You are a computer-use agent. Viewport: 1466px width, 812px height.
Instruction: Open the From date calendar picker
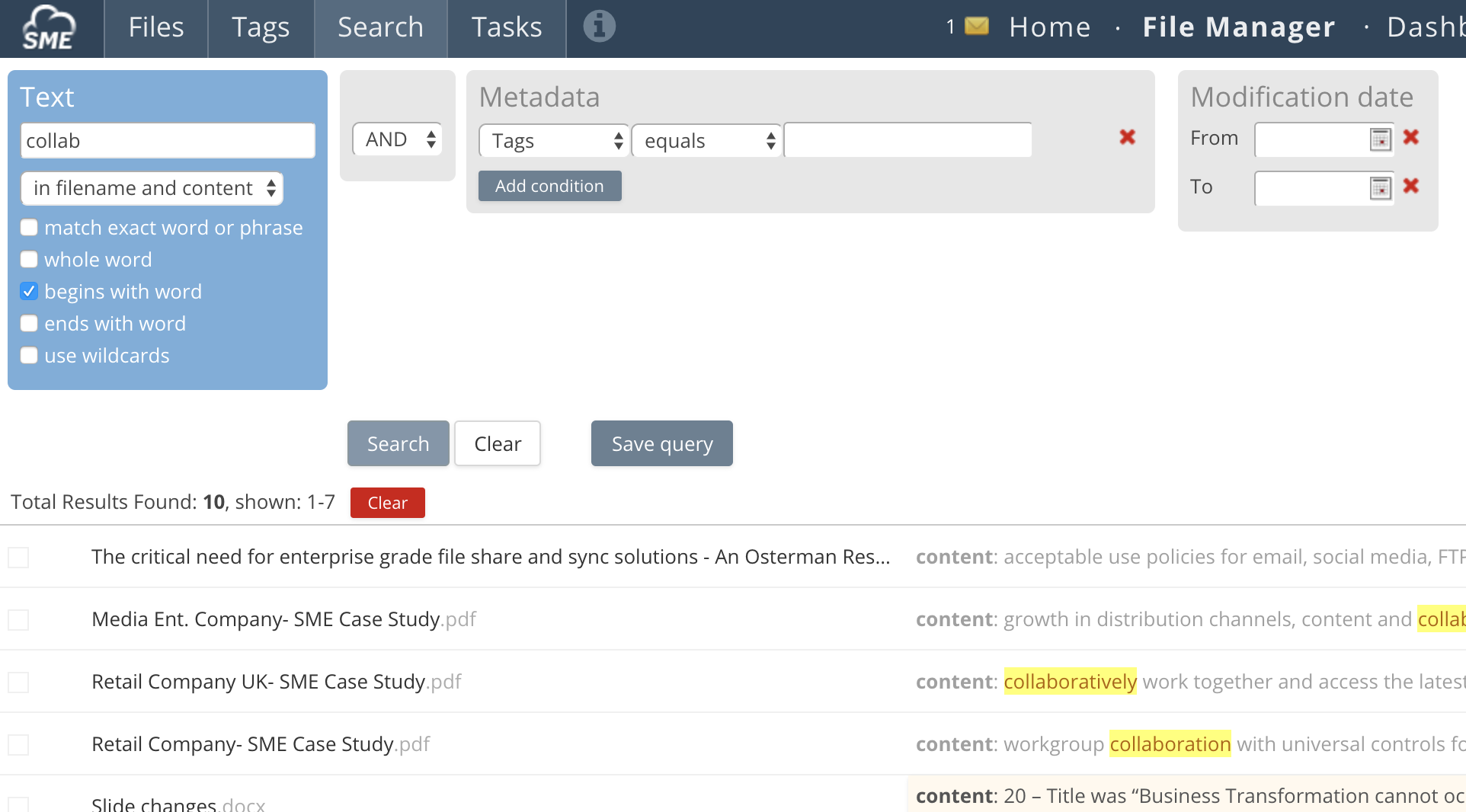pos(1380,139)
